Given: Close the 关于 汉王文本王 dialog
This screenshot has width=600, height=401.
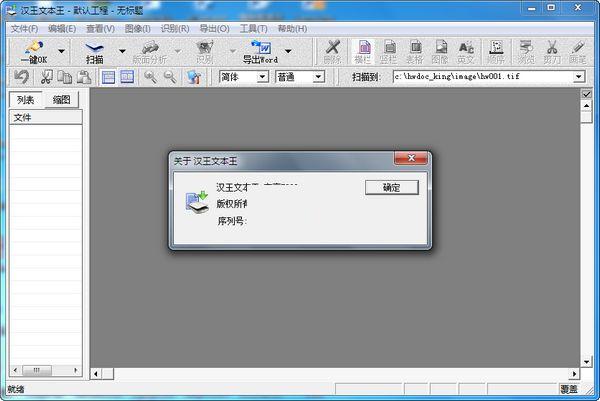Looking at the screenshot, I should (411, 158).
